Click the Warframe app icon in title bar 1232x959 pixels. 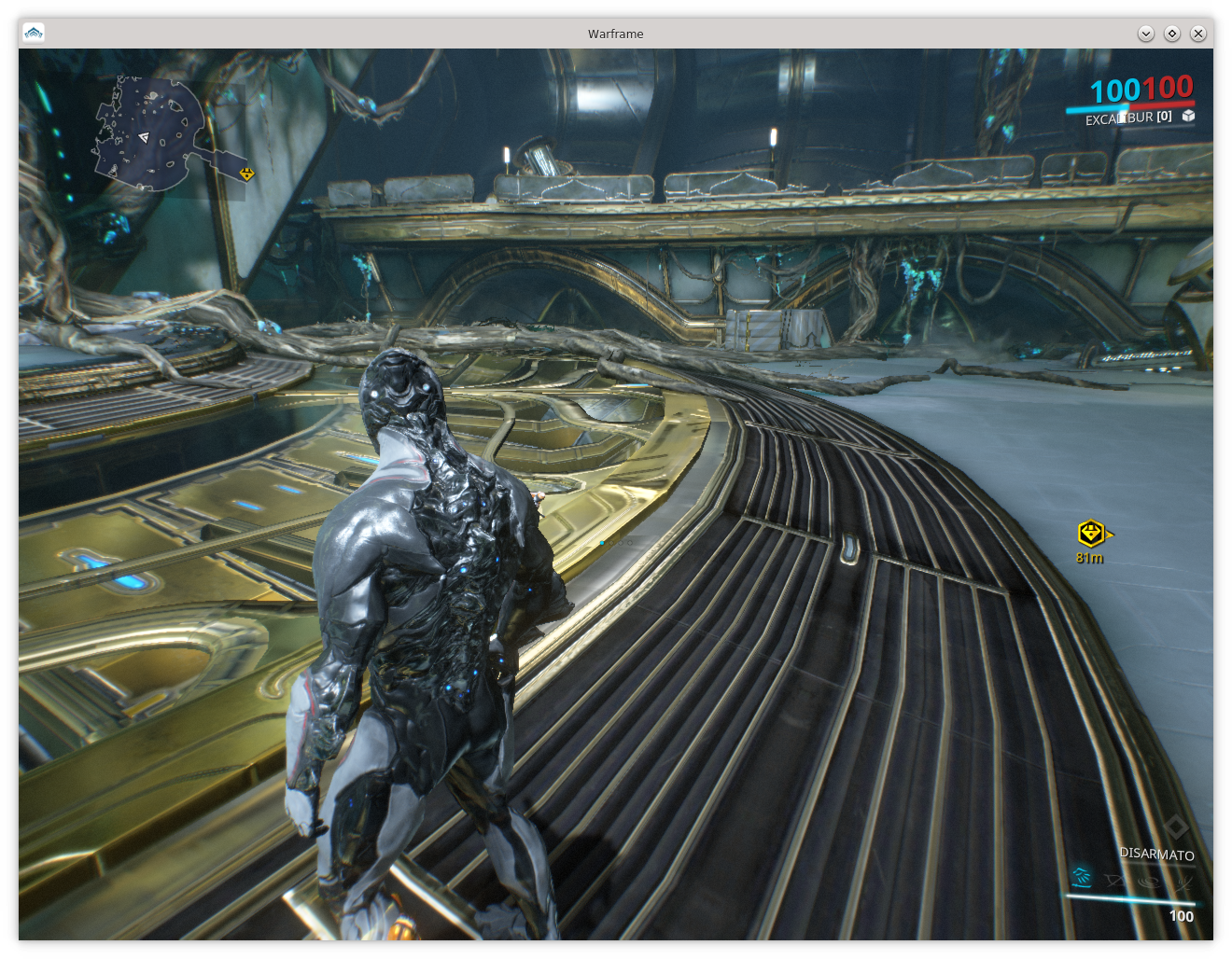(x=34, y=33)
